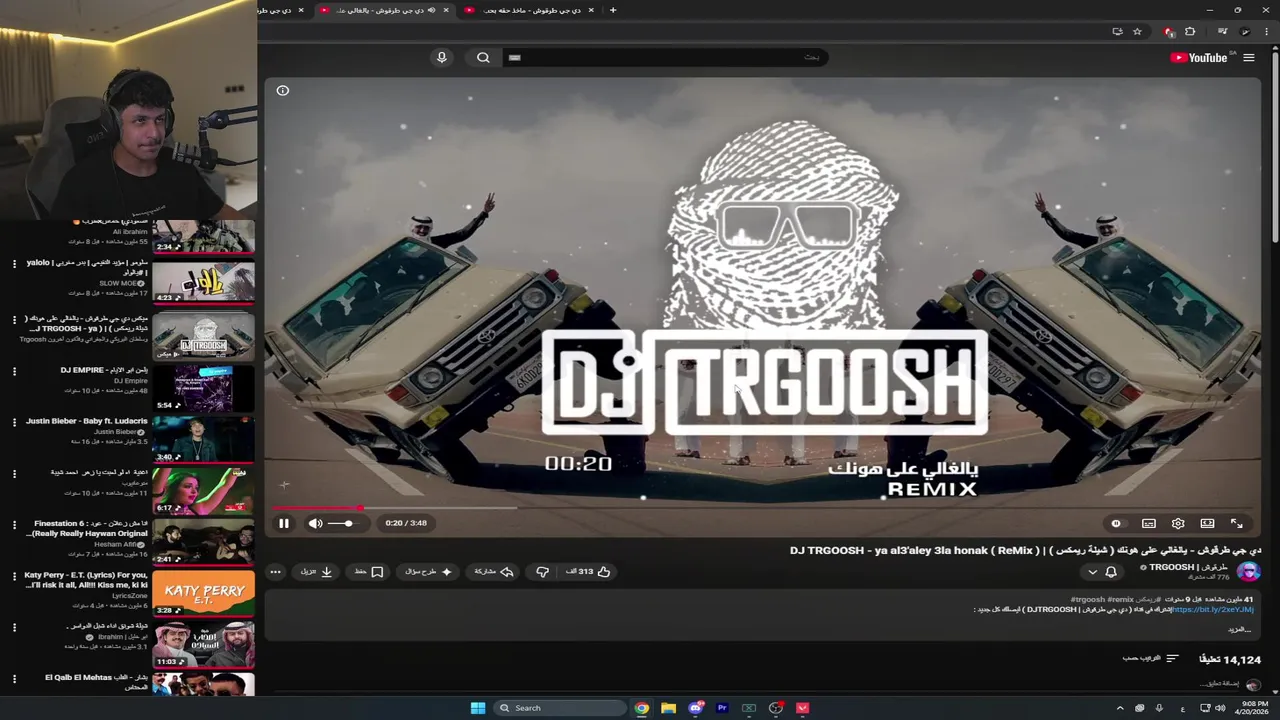
Task: Click the search magnifier button
Action: pyautogui.click(x=483, y=58)
